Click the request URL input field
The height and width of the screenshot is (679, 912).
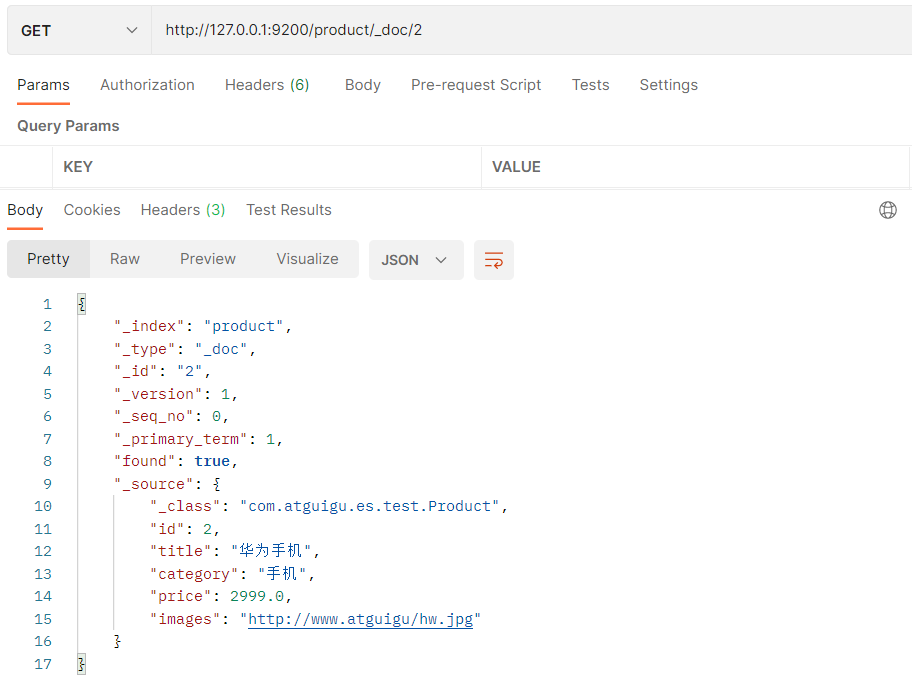532,30
